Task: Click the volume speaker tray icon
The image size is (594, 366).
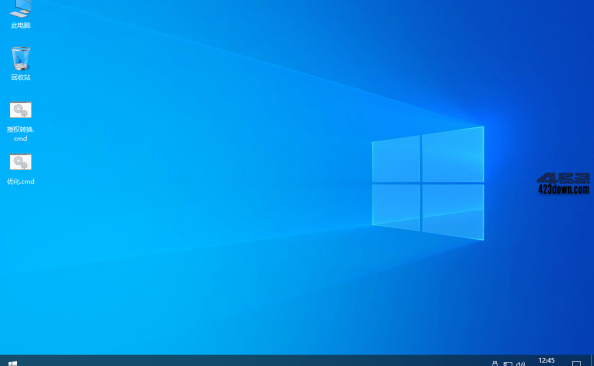Action: coord(521,363)
